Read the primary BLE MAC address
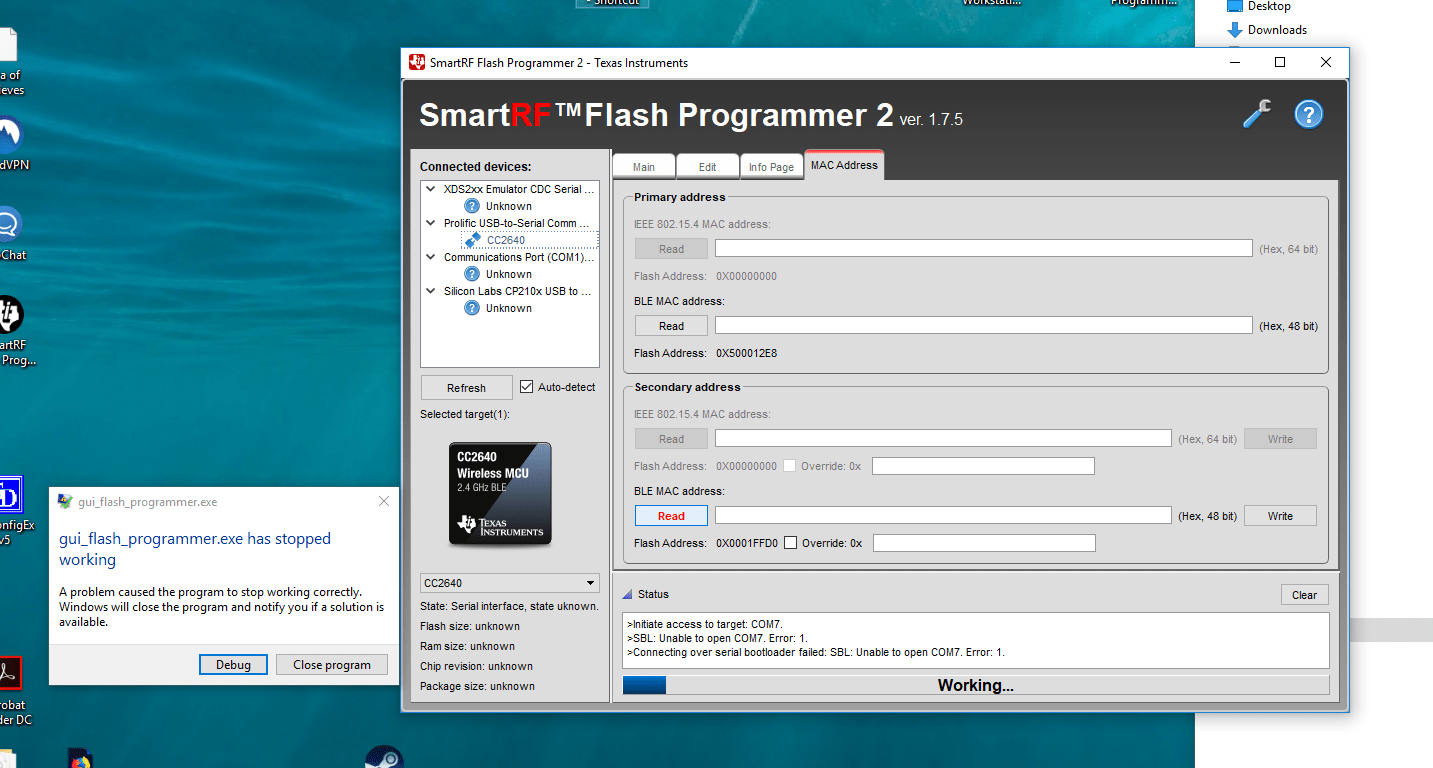 click(x=672, y=326)
